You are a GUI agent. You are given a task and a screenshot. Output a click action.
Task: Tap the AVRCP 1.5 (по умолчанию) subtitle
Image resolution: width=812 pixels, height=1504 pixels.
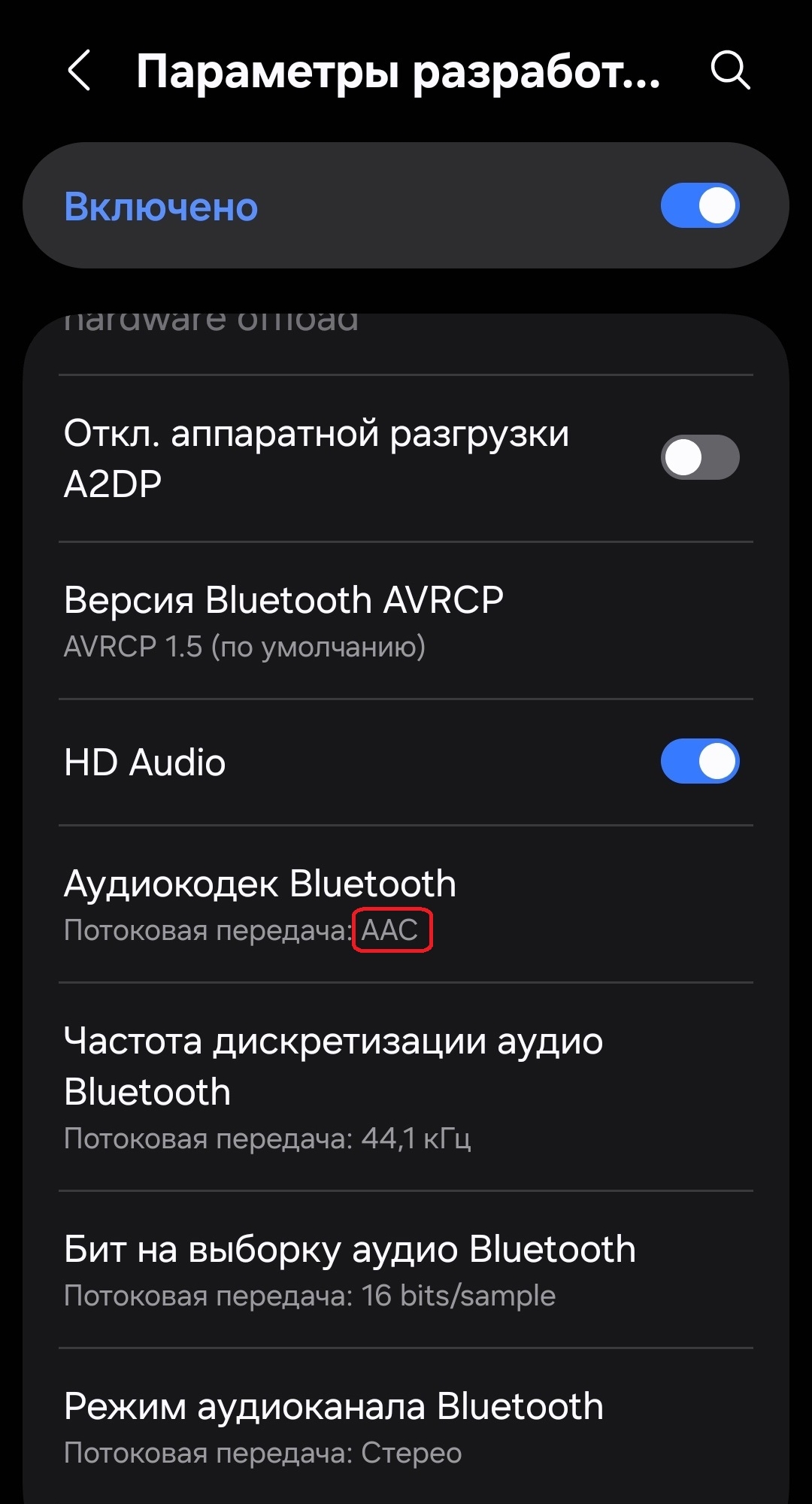[x=244, y=647]
